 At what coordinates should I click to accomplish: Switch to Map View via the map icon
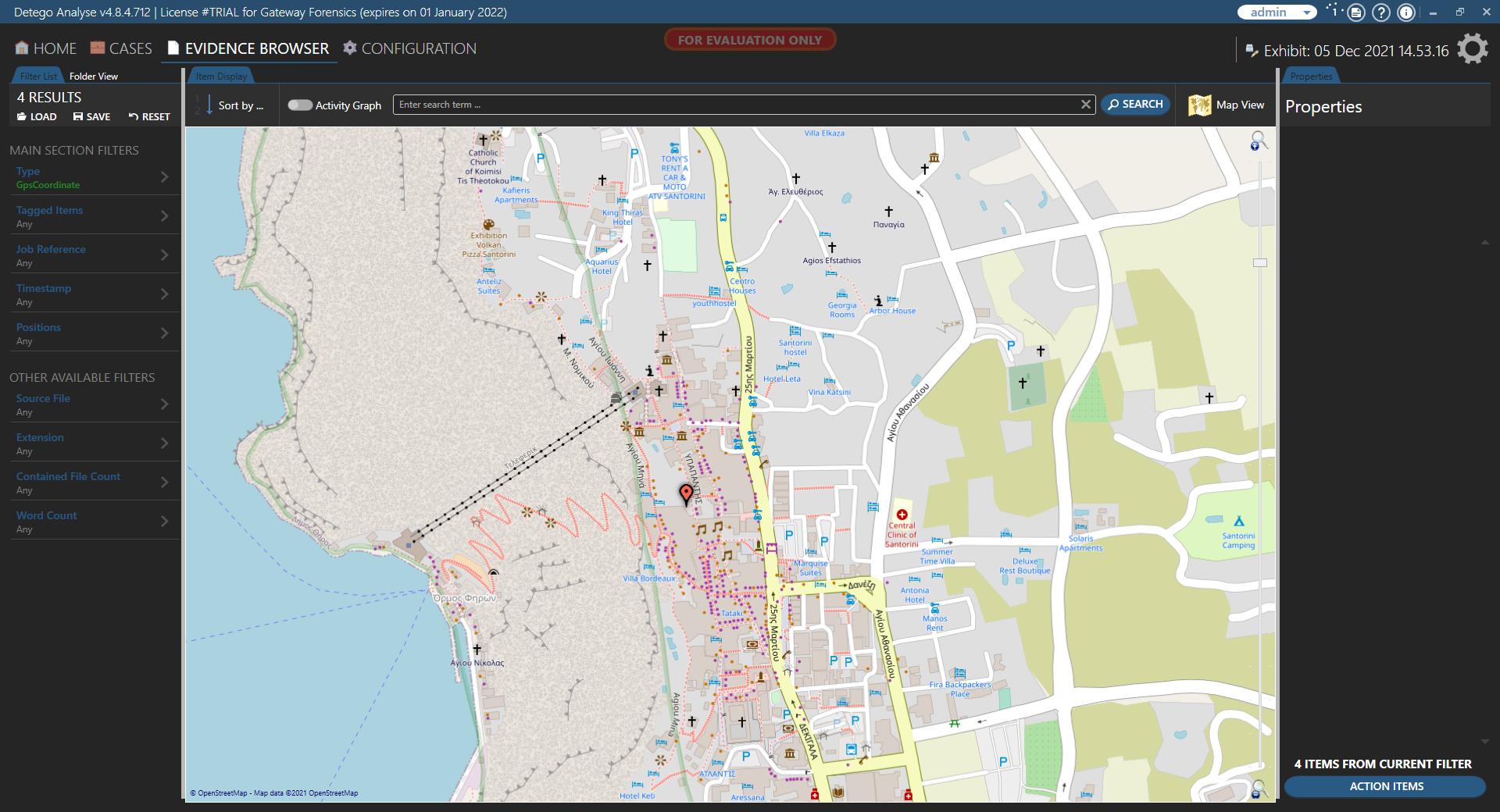point(1199,104)
